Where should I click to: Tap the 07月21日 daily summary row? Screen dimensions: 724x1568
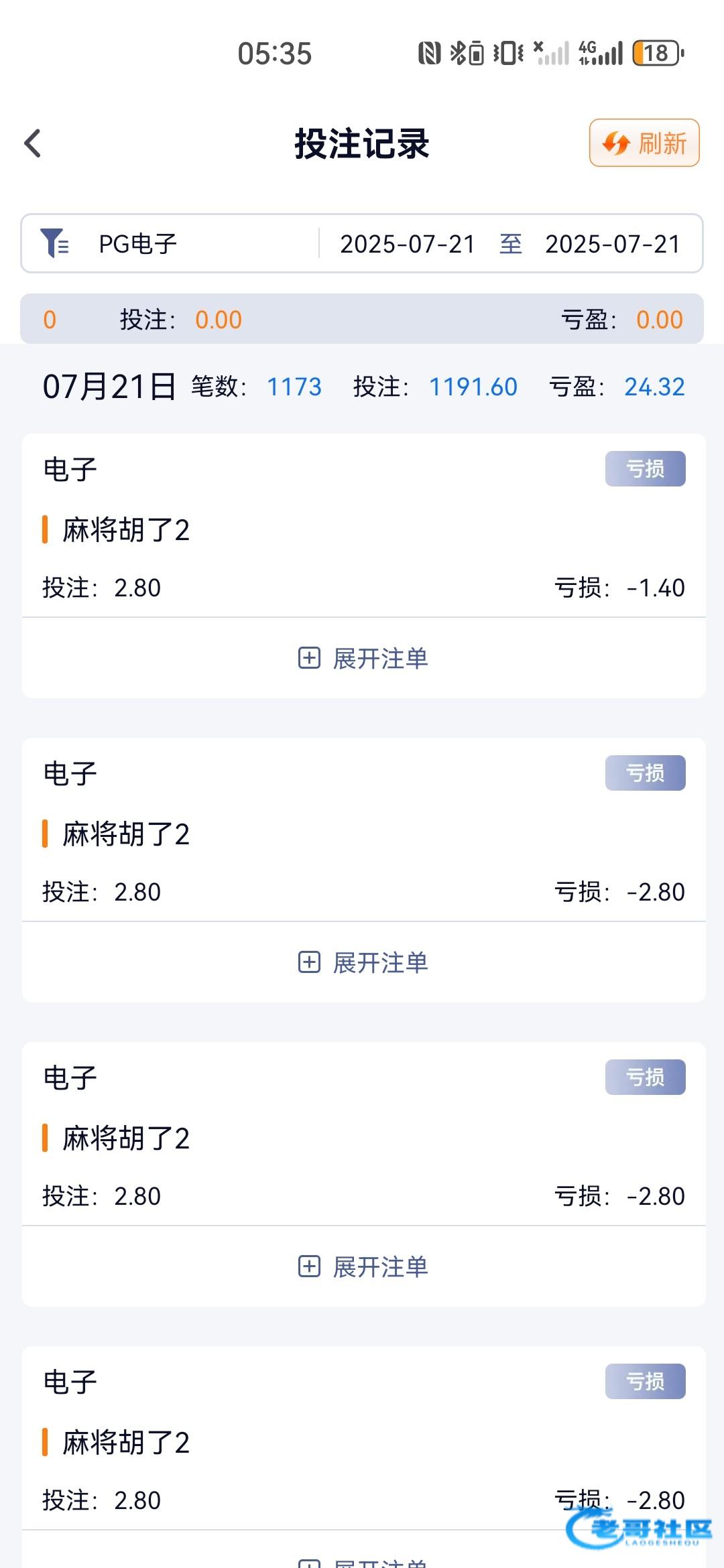362,387
